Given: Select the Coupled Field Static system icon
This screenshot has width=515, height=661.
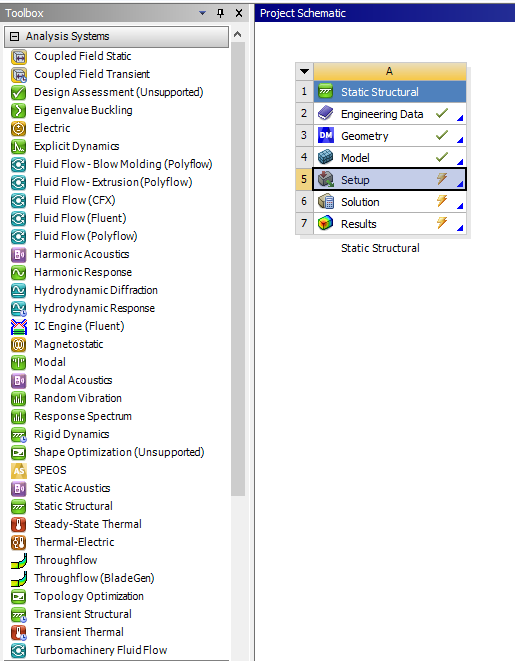Looking at the screenshot, I should (19, 56).
